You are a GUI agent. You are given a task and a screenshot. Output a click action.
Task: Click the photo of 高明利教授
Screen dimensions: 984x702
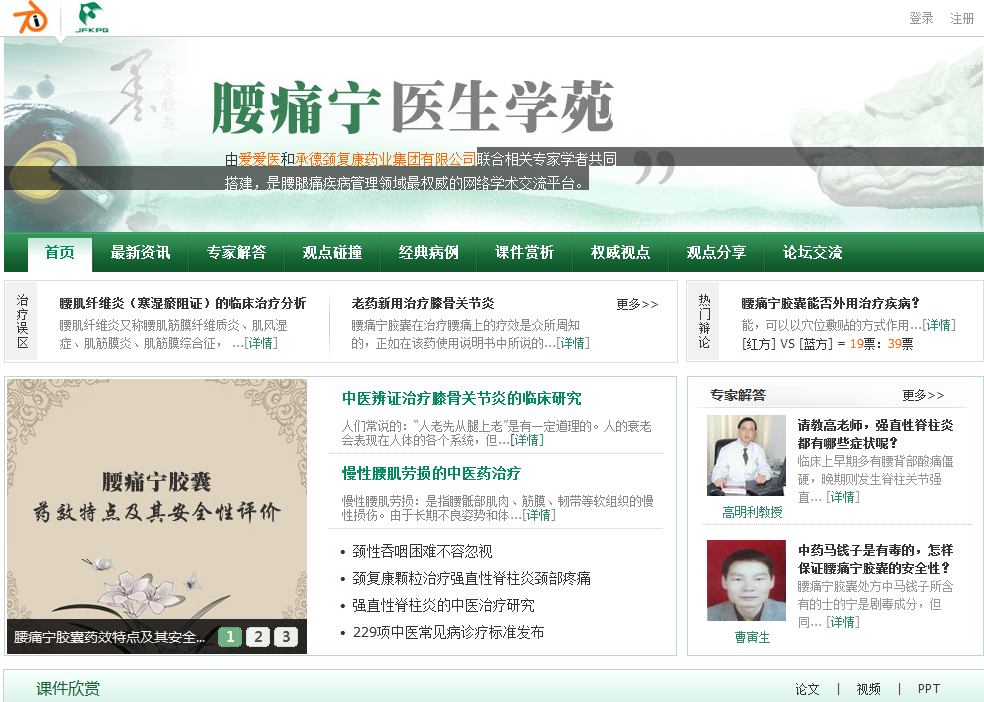746,455
